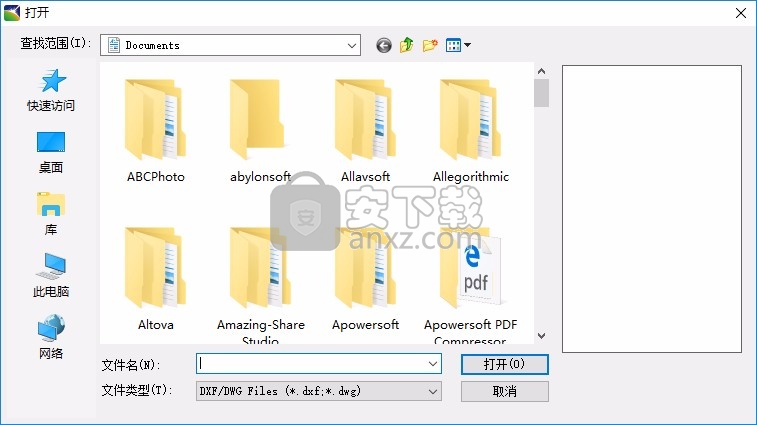Open the view menu dropdown

click(459, 45)
